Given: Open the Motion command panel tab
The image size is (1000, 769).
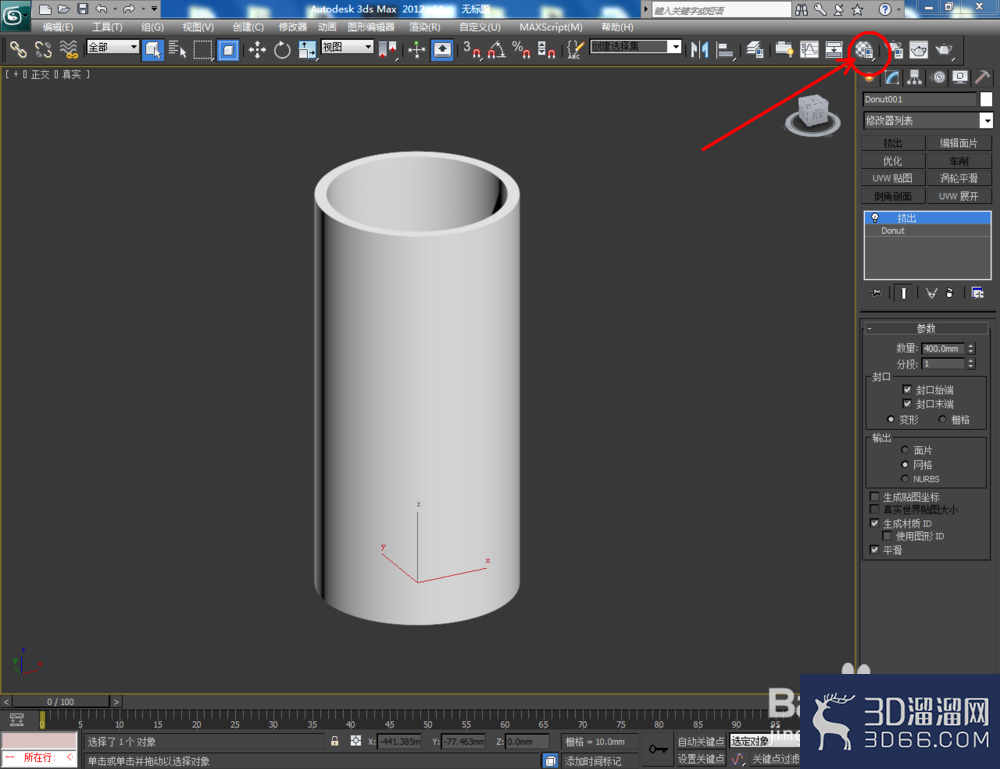Looking at the screenshot, I should 938,77.
